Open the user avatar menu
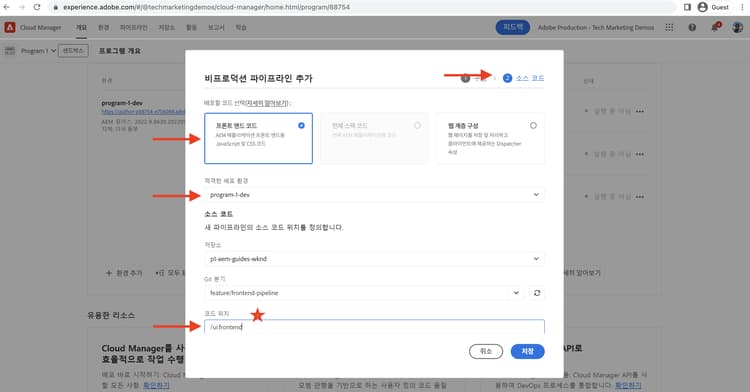The height and width of the screenshot is (392, 750). coord(738,27)
